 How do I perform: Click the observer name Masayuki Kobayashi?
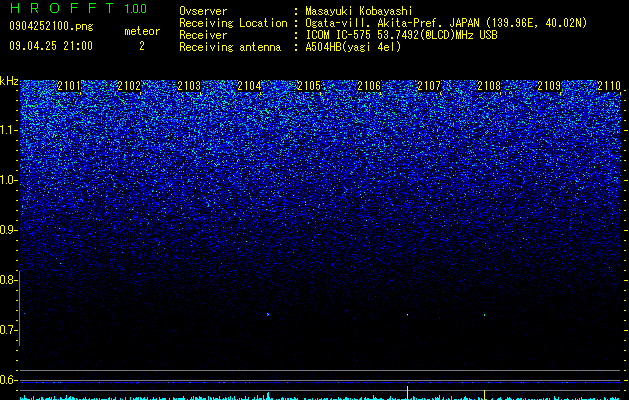(359, 11)
